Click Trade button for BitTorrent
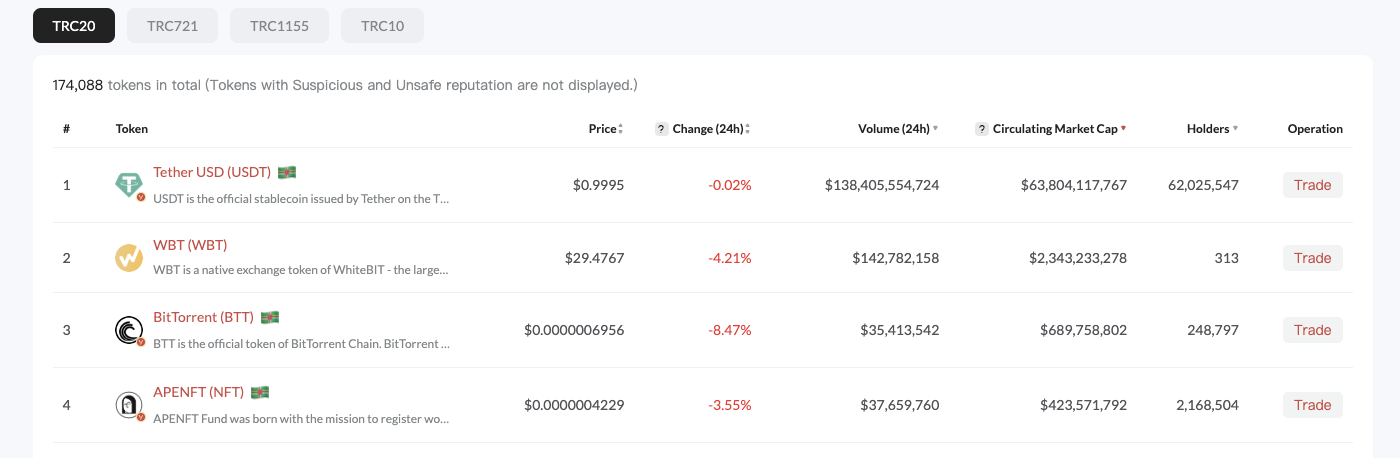 pos(1313,330)
